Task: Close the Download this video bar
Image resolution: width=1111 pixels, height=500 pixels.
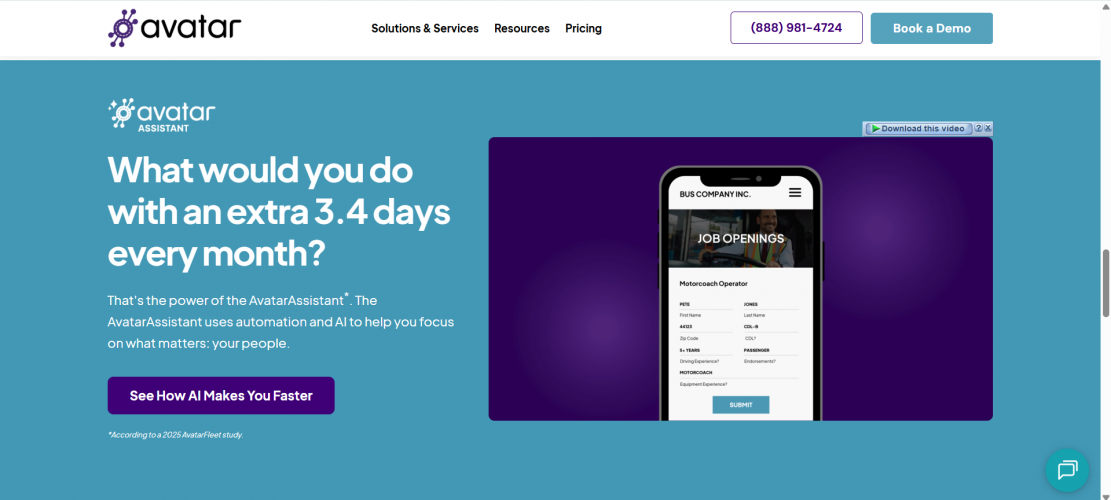Action: pyautogui.click(x=988, y=129)
